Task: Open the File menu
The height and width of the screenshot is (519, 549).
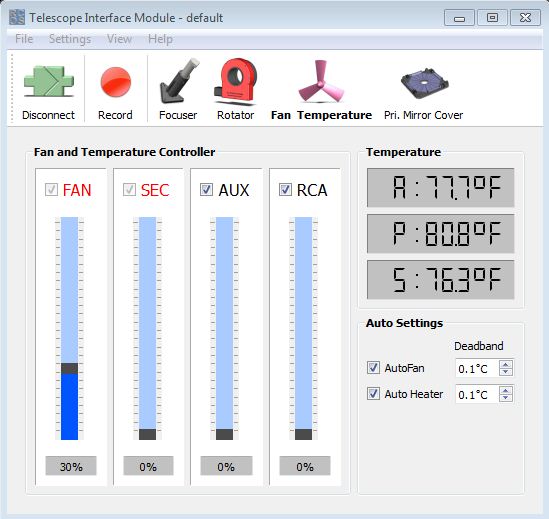Action: 24,39
